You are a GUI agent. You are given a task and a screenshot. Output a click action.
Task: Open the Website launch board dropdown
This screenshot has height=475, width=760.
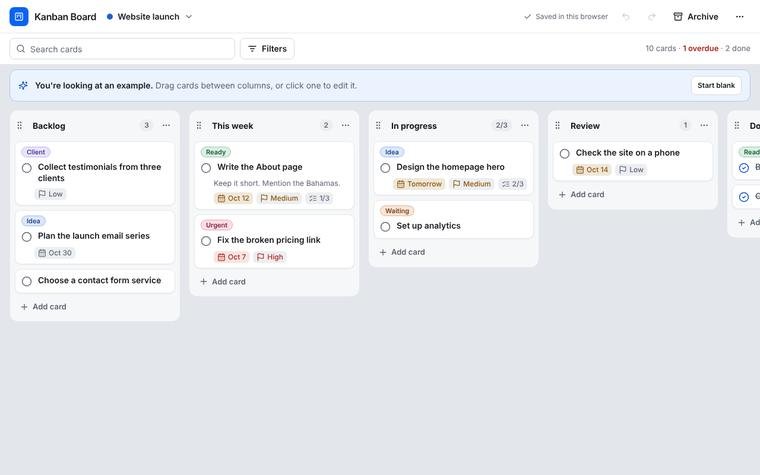pyautogui.click(x=149, y=17)
